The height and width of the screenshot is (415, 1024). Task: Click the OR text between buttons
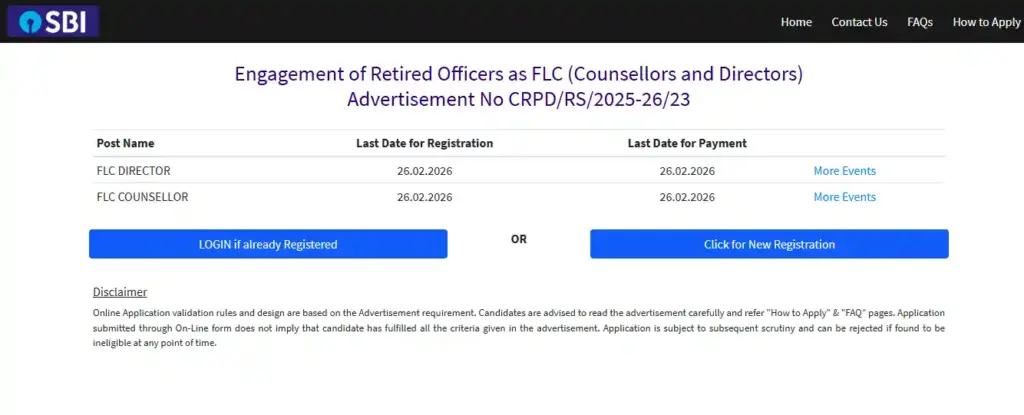518,240
